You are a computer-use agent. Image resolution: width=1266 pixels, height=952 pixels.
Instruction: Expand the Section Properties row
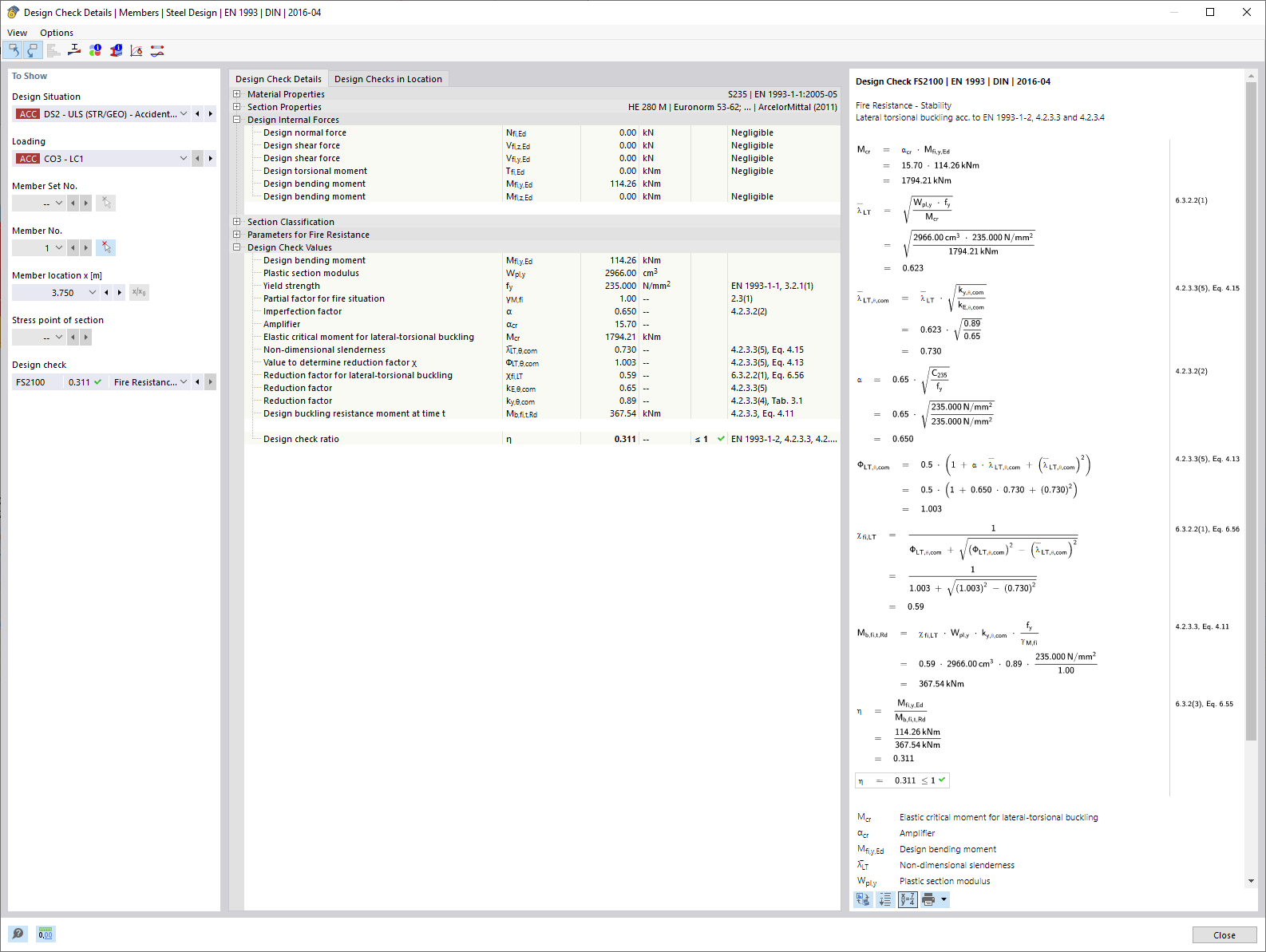[237, 107]
